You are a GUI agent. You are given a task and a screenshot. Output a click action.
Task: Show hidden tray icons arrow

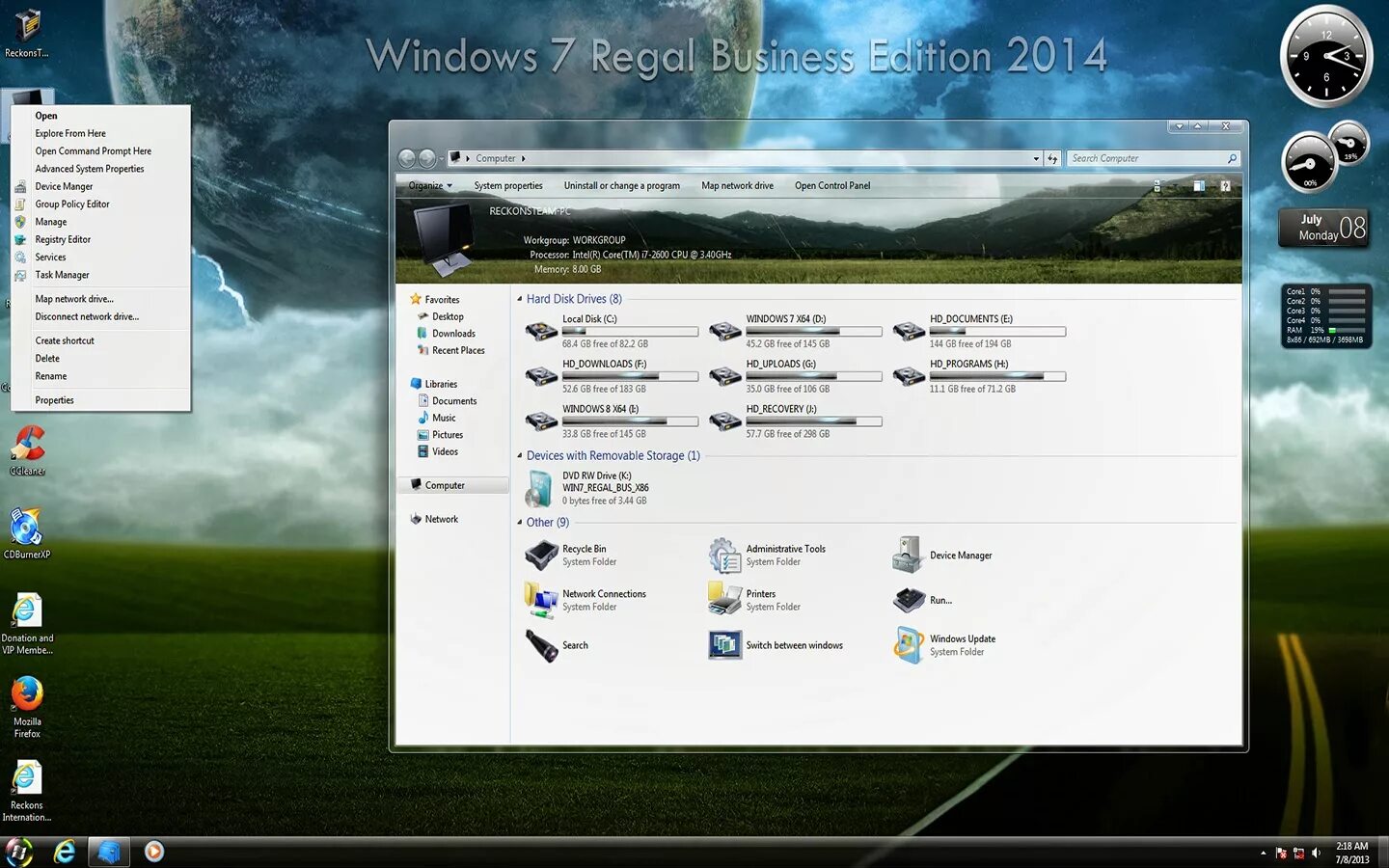[1264, 853]
